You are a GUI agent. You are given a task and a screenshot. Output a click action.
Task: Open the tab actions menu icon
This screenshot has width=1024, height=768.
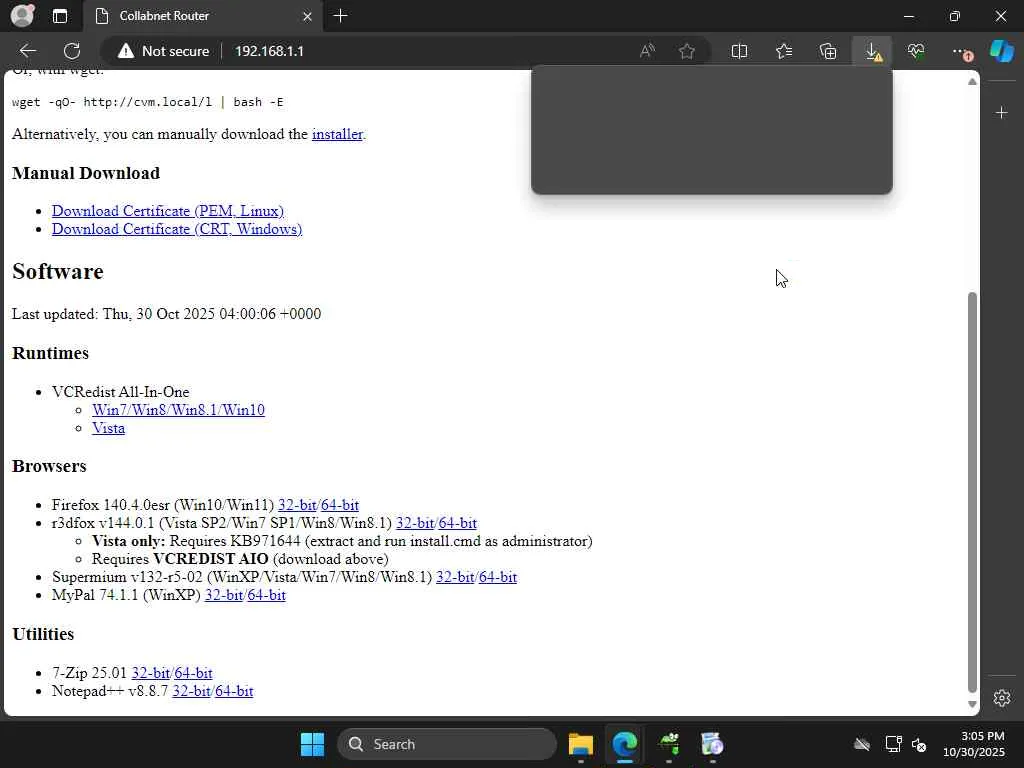[x=60, y=16]
